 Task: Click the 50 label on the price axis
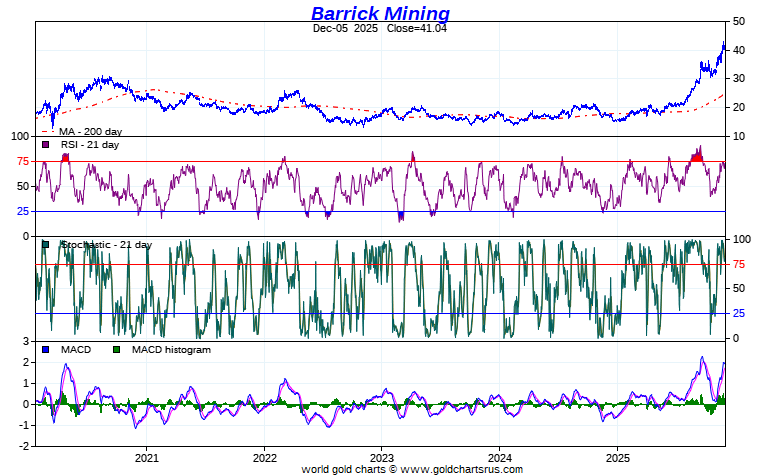coord(738,21)
